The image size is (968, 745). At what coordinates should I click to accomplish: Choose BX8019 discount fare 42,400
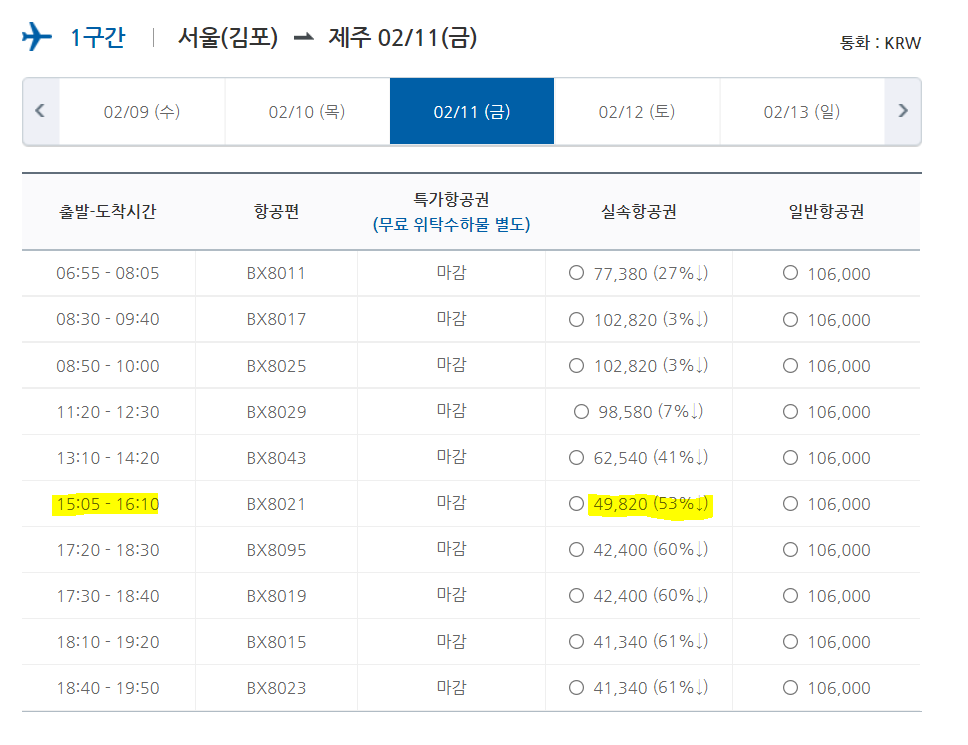coord(576,596)
